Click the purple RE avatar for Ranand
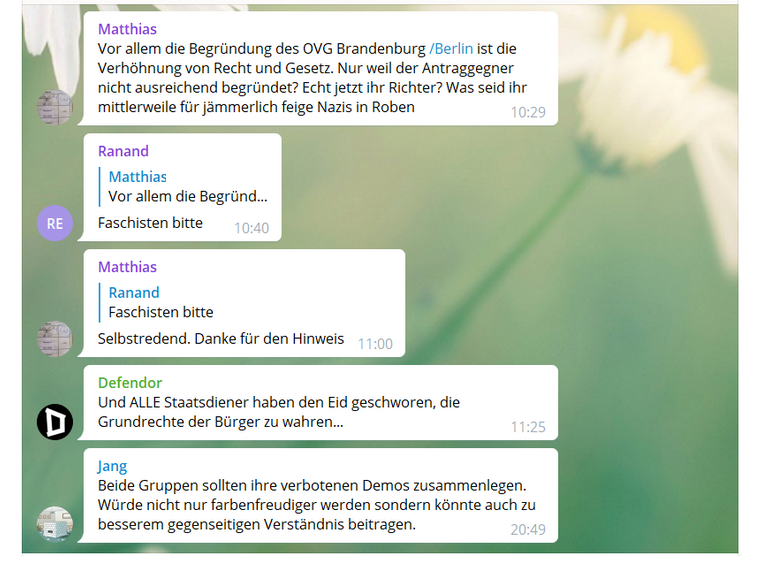The image size is (768, 561). [55, 223]
